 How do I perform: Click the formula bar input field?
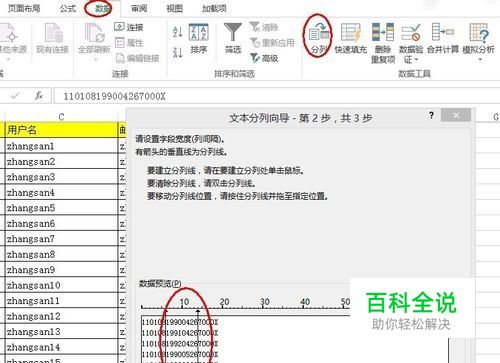pos(276,96)
